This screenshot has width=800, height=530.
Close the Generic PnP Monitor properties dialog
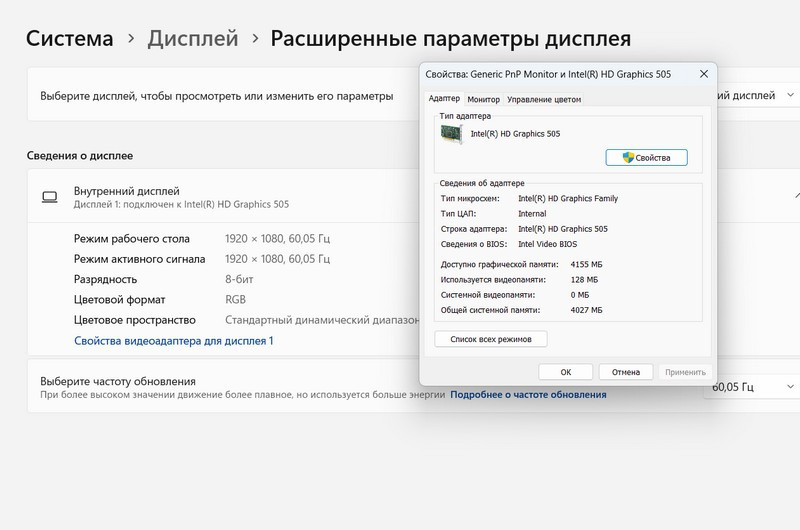(x=702, y=74)
